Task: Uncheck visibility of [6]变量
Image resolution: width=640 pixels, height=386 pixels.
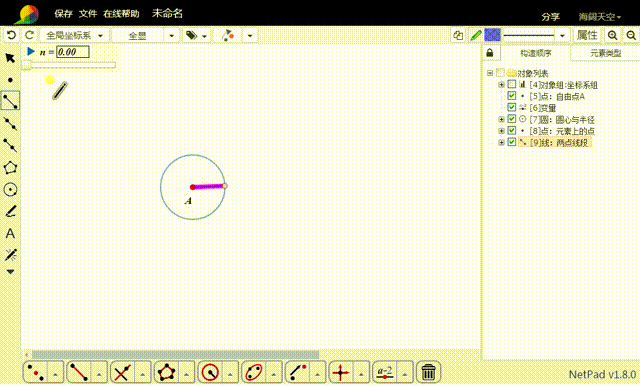Action: [512, 107]
